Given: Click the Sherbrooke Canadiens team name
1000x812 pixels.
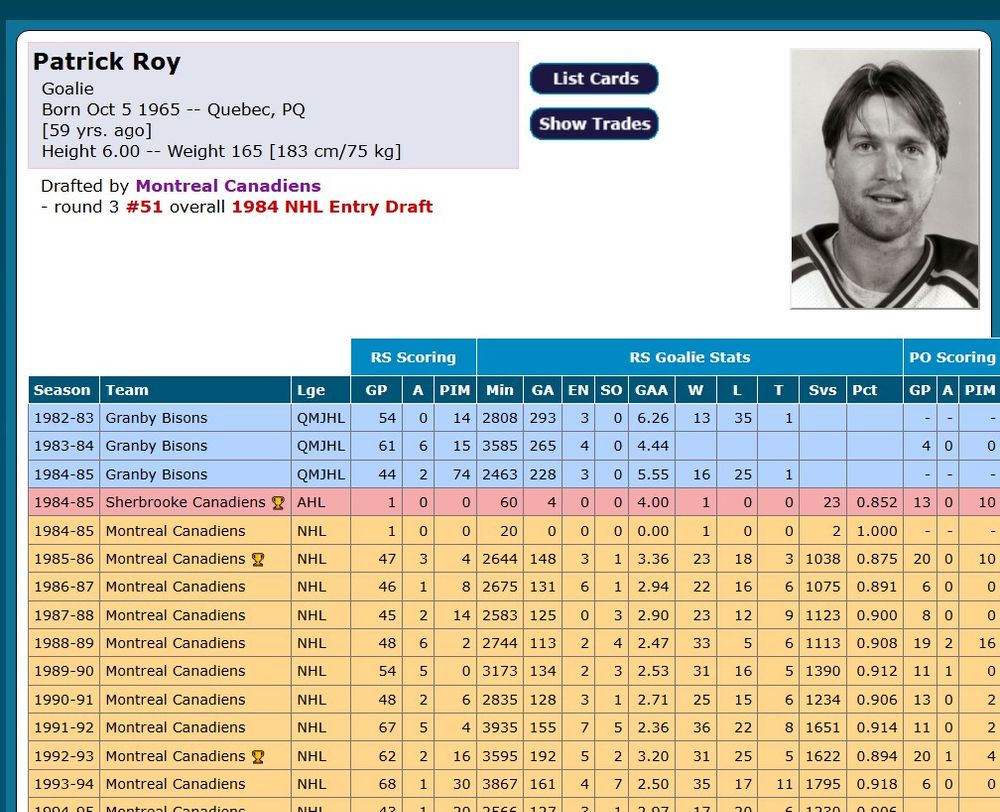Looking at the screenshot, I should click(x=185, y=503).
